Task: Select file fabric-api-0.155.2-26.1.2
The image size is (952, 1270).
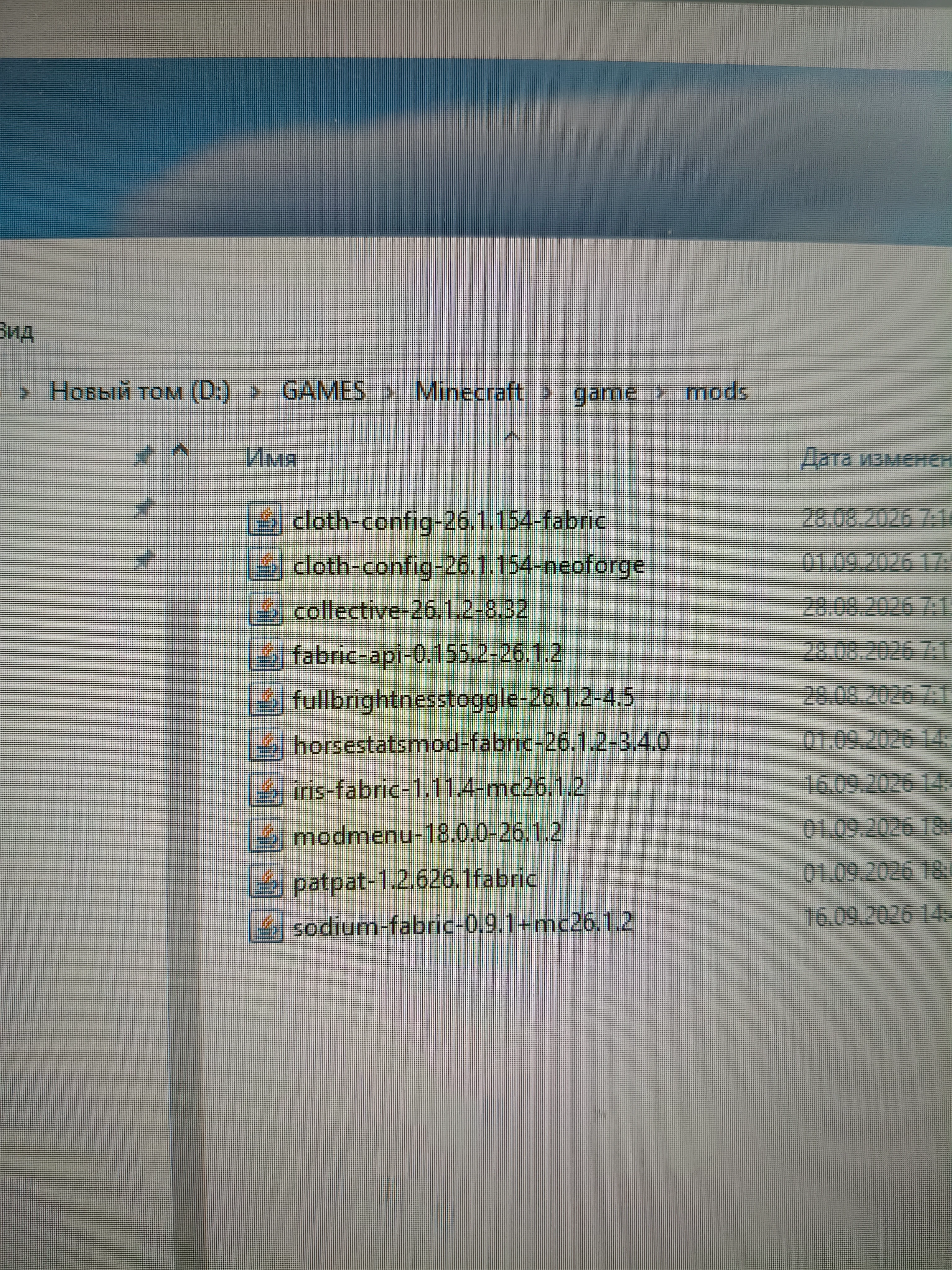Action: pyautogui.click(x=427, y=655)
